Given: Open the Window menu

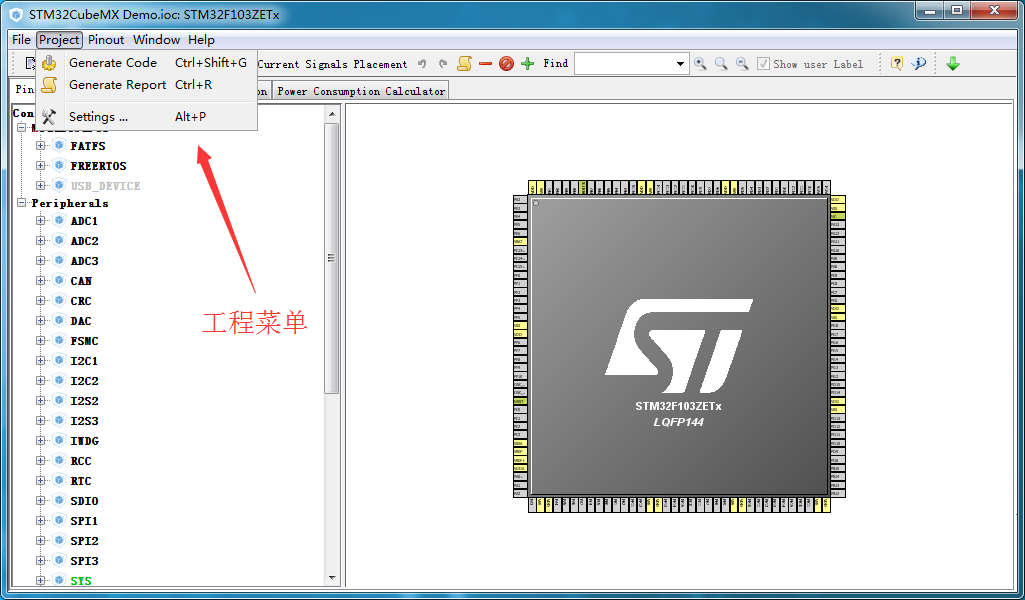Looking at the screenshot, I should pos(156,40).
